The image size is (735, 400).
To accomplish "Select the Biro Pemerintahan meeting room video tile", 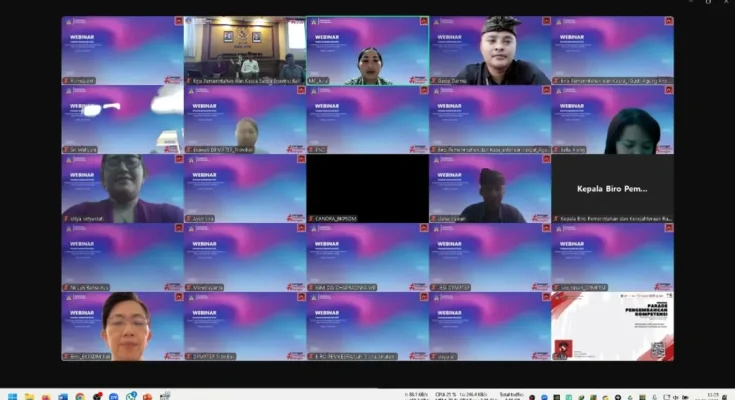I will point(244,50).
